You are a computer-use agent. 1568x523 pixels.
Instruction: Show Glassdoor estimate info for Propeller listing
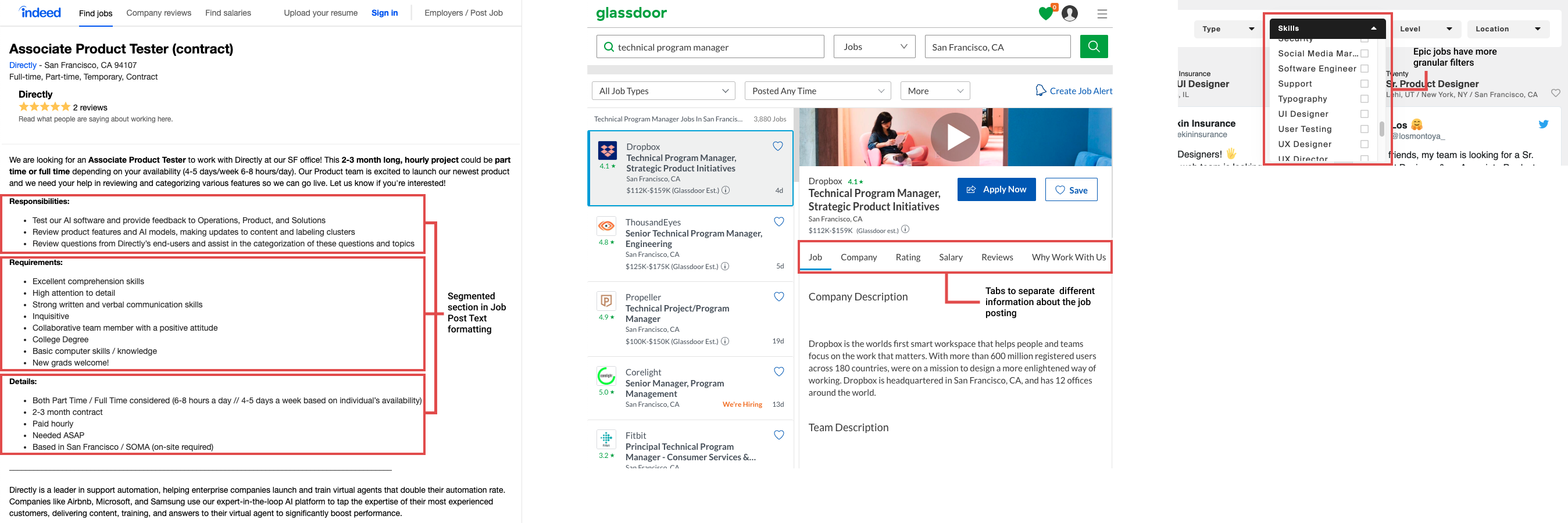[725, 341]
